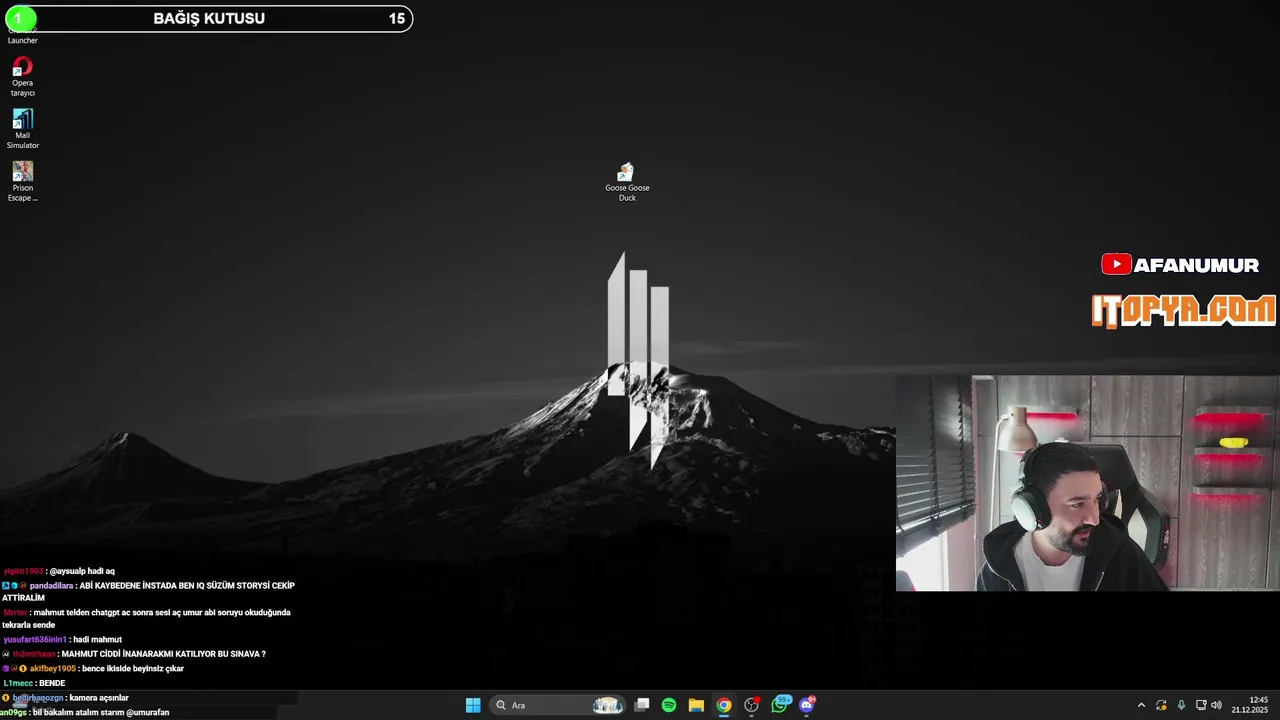The width and height of the screenshot is (1280, 720).
Task: Open Discord from the taskbar
Action: 807,705
